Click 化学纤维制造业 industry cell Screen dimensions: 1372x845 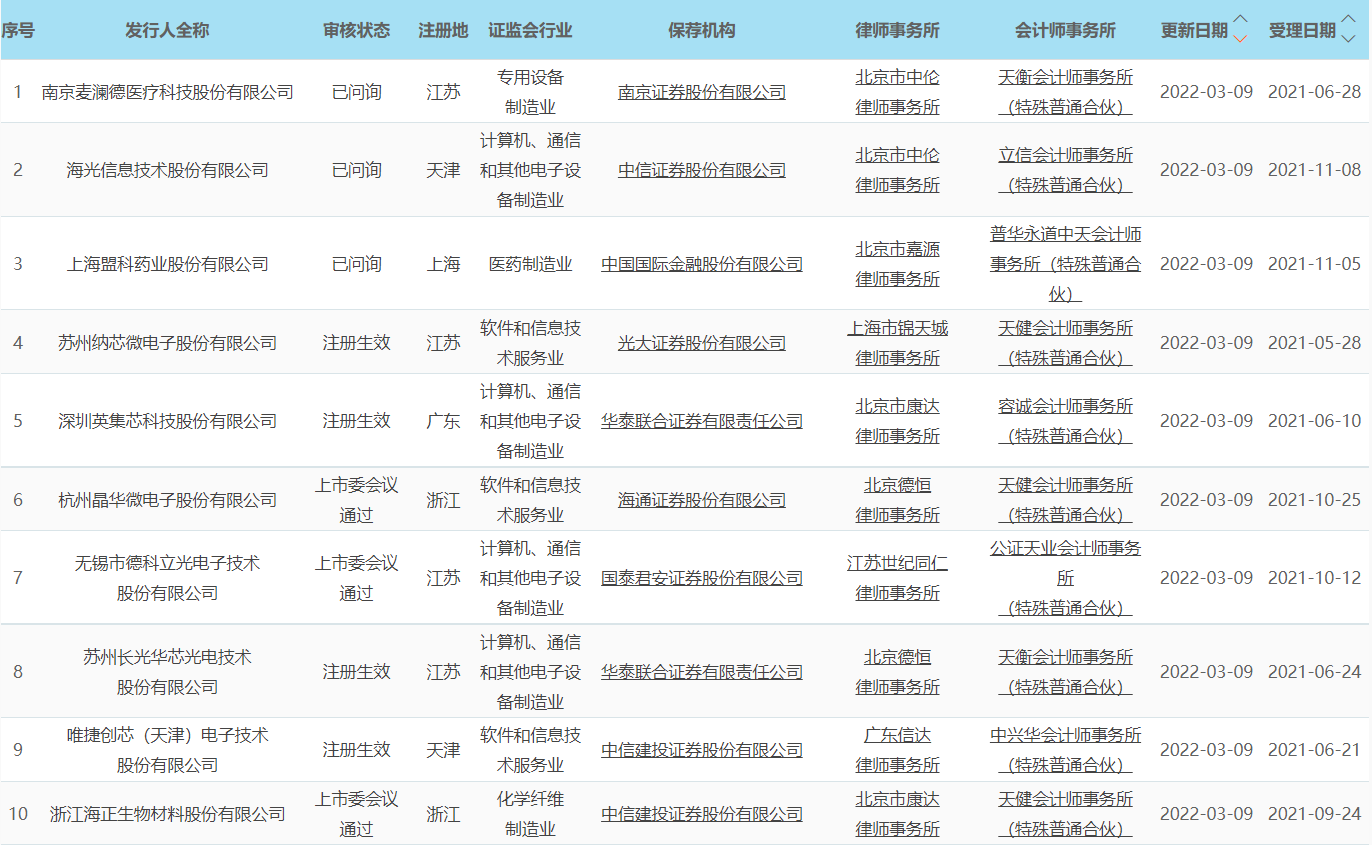(x=530, y=814)
